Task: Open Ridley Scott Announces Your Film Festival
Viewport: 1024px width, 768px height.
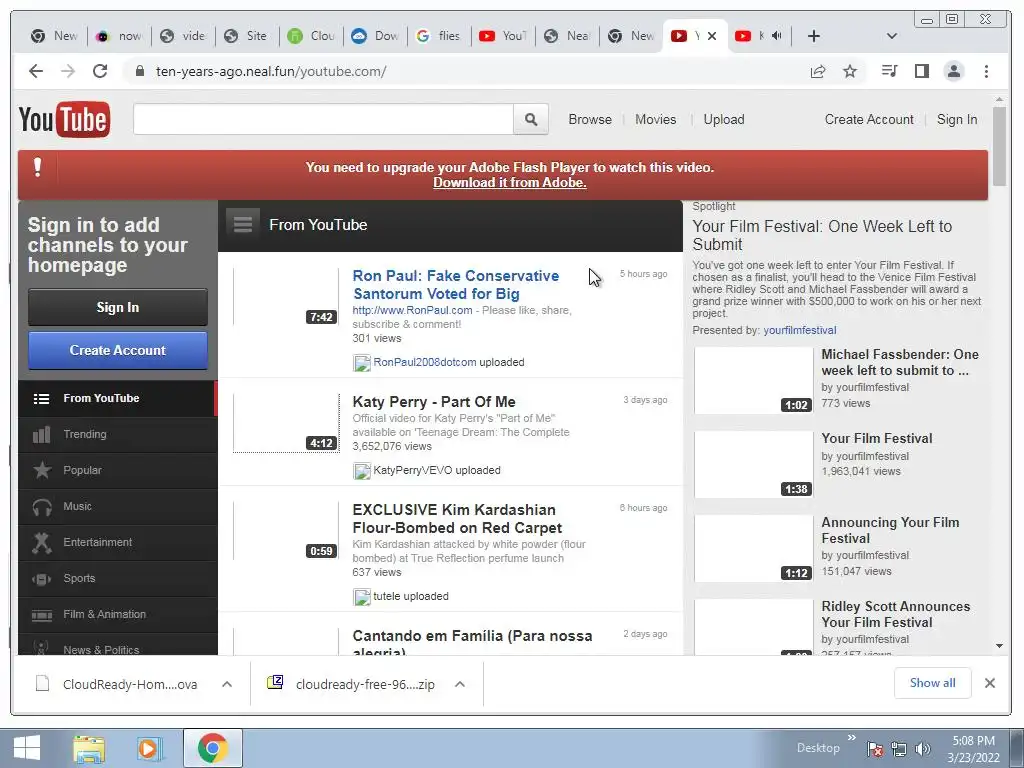Action: click(x=895, y=615)
